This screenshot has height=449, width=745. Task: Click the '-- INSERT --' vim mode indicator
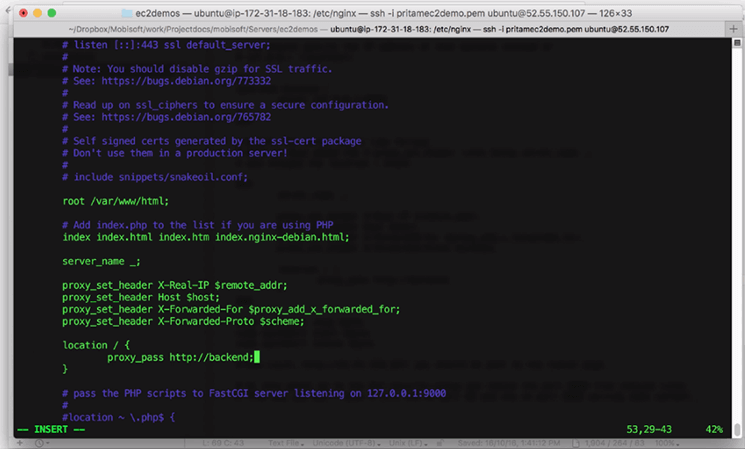[x=51, y=430]
